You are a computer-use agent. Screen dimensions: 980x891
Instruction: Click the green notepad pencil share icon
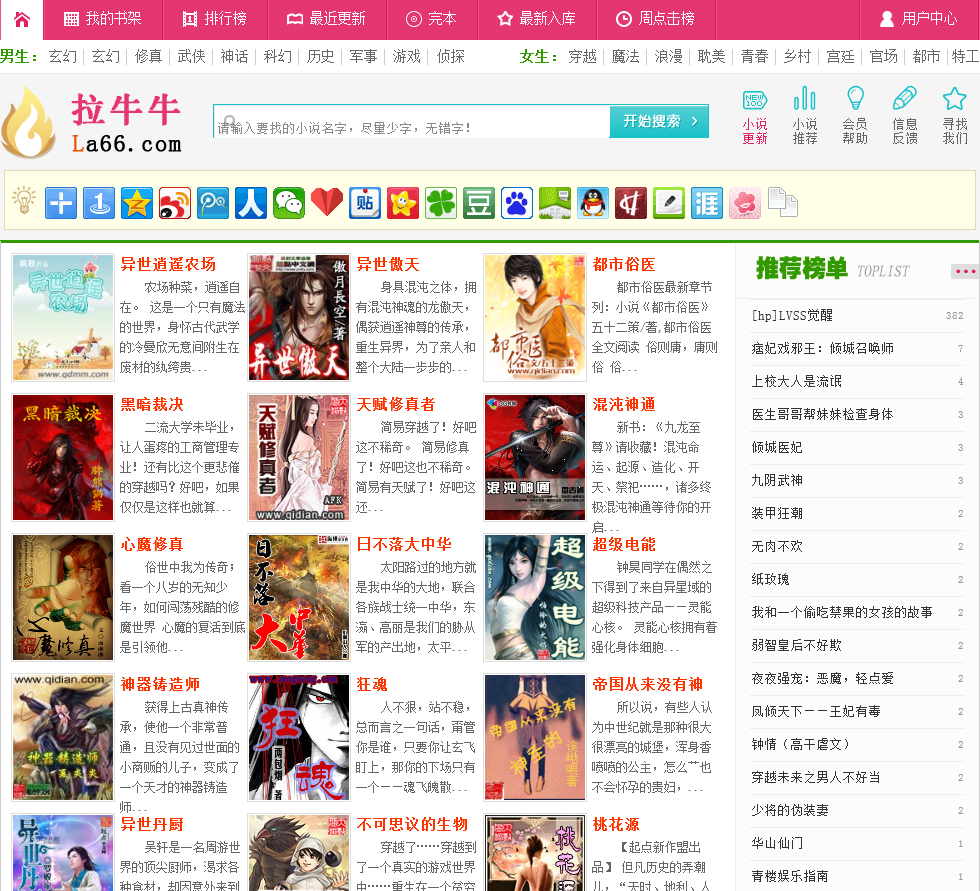669,203
